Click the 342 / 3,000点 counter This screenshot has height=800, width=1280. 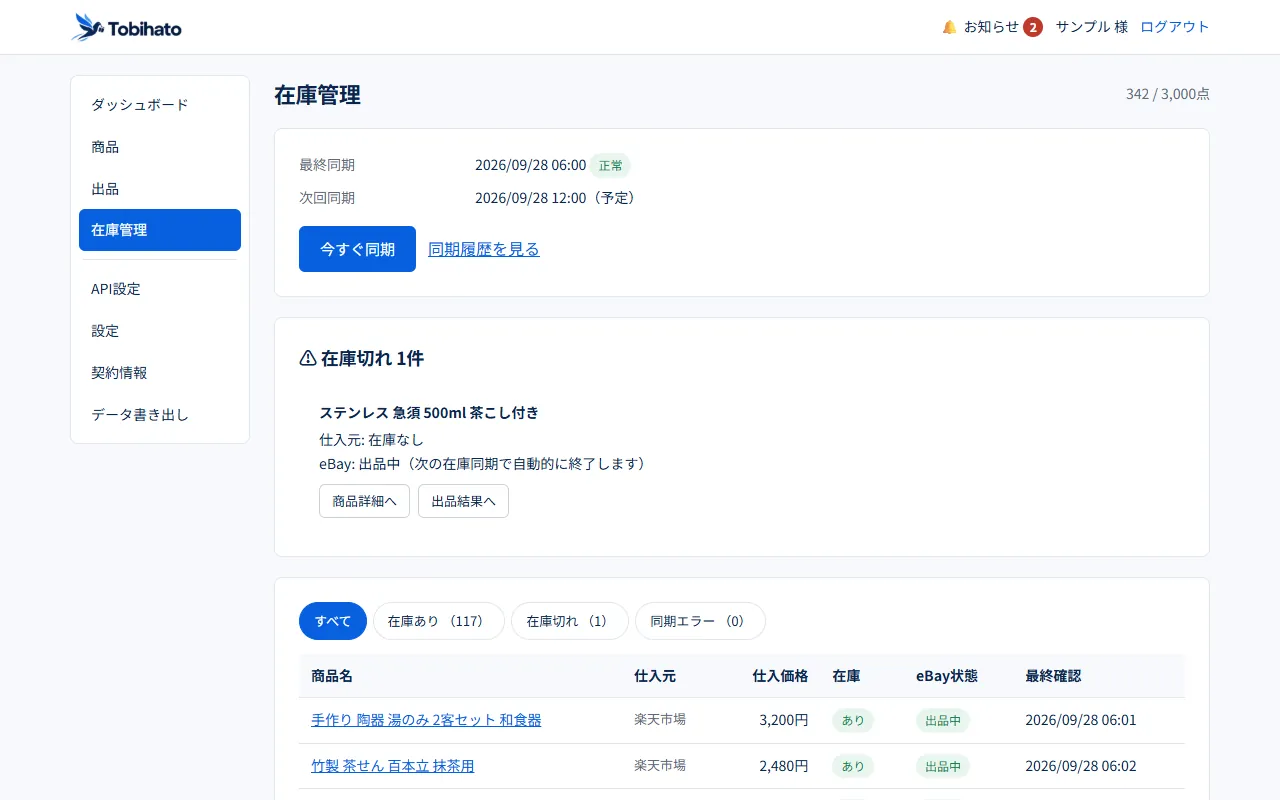coord(1168,94)
